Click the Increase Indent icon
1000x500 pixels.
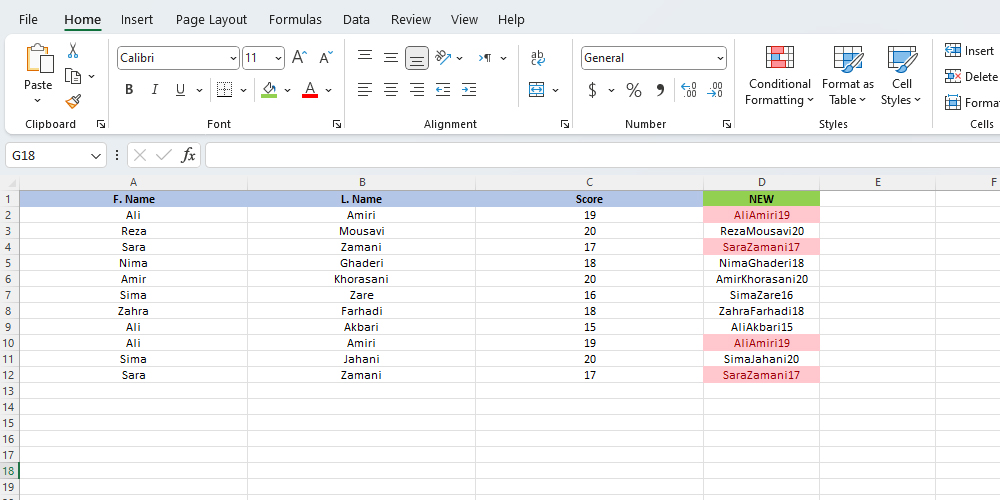469,90
